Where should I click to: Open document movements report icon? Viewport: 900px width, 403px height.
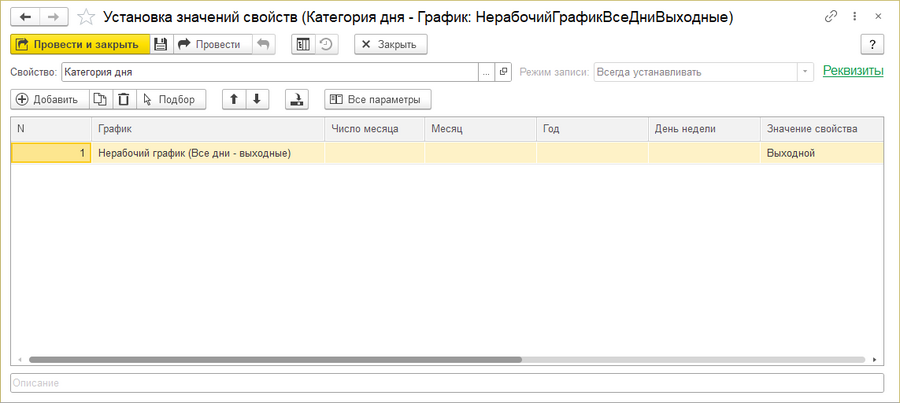coord(303,44)
